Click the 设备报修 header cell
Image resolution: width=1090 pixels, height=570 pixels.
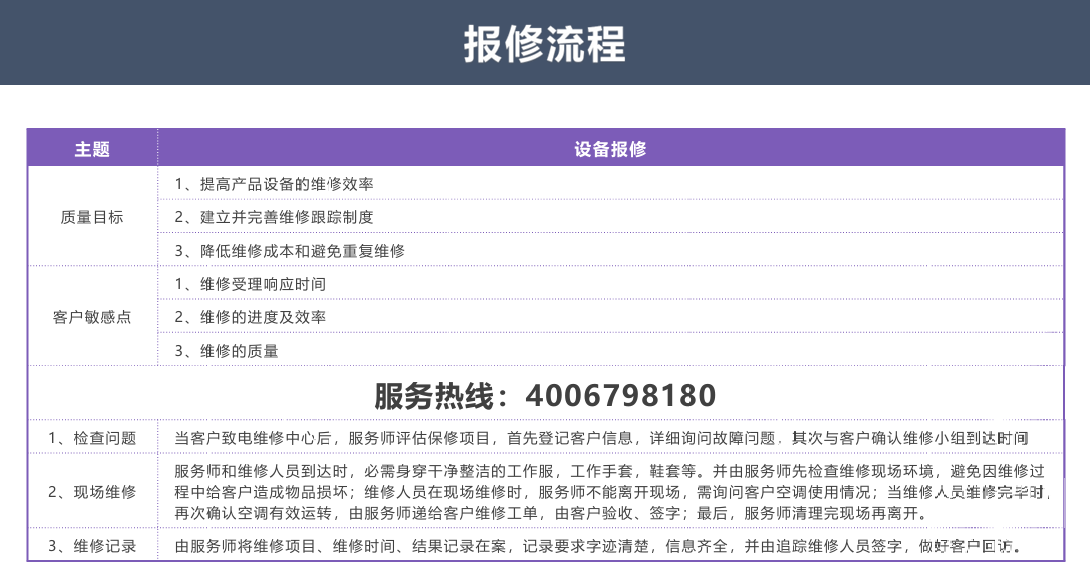coord(610,149)
